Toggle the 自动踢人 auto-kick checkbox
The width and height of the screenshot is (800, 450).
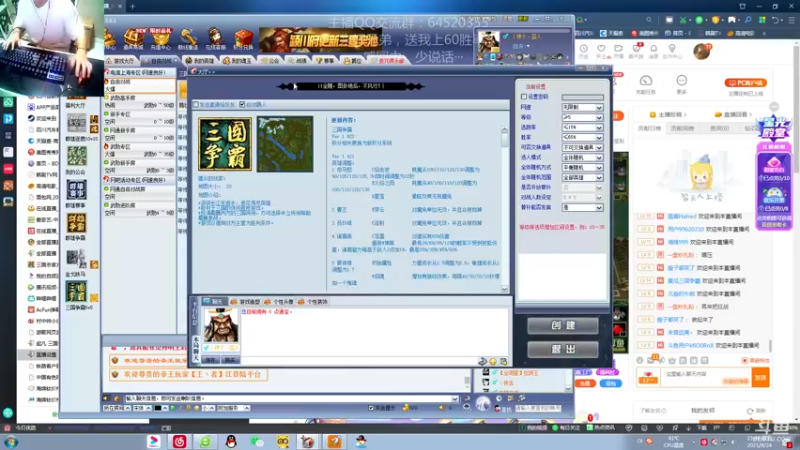coord(242,105)
